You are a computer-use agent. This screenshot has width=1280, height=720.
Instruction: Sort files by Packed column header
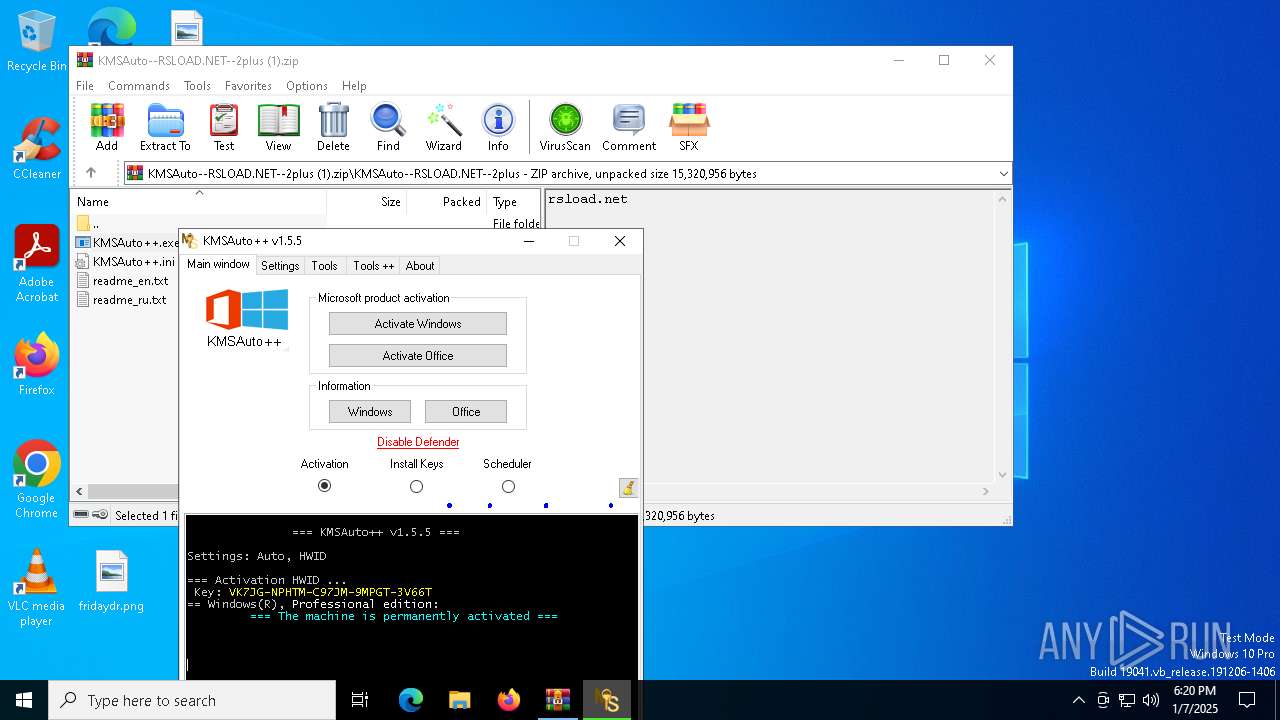[x=447, y=202]
